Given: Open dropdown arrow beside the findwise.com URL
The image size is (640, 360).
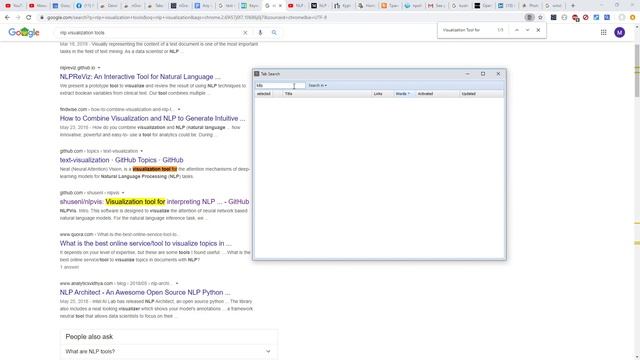Looking at the screenshot, I should (179, 109).
